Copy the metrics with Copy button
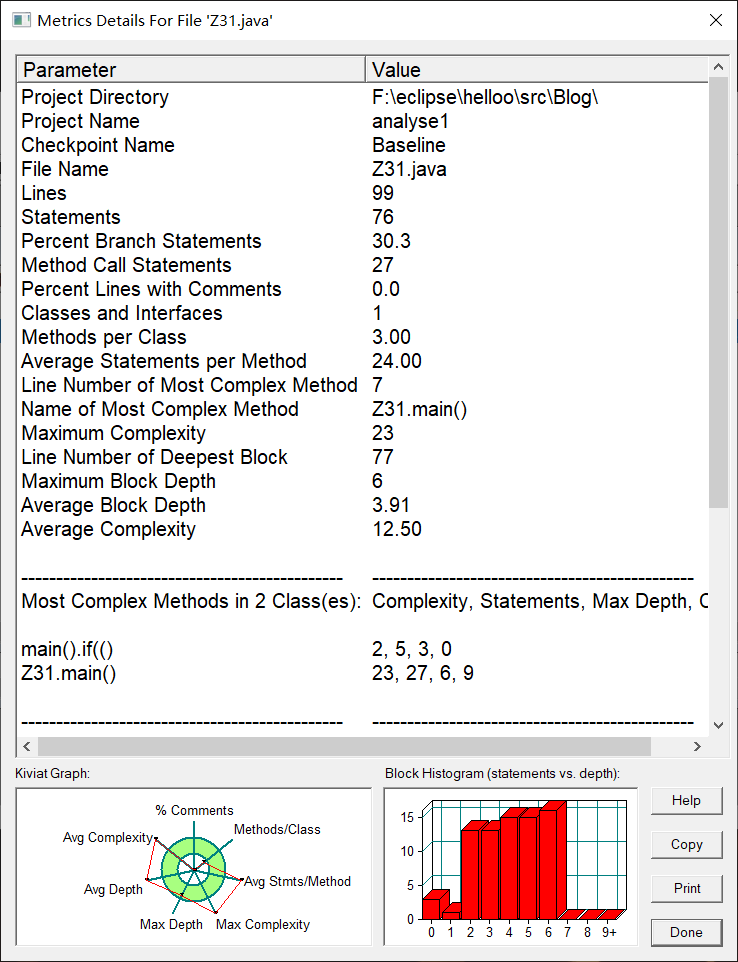738x962 pixels. pyautogui.click(x=686, y=845)
